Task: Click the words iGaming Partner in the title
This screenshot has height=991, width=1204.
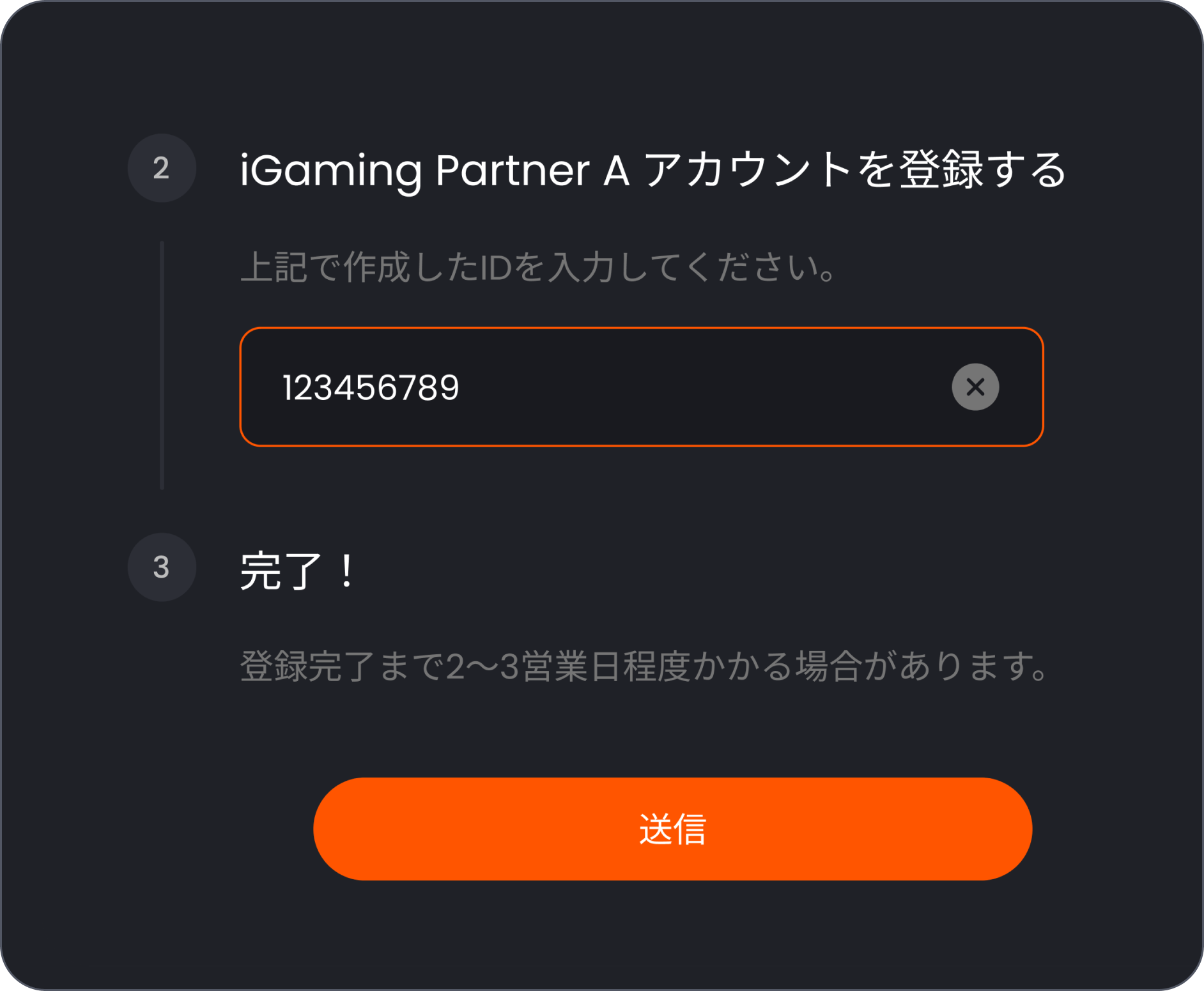Action: pyautogui.click(x=414, y=171)
